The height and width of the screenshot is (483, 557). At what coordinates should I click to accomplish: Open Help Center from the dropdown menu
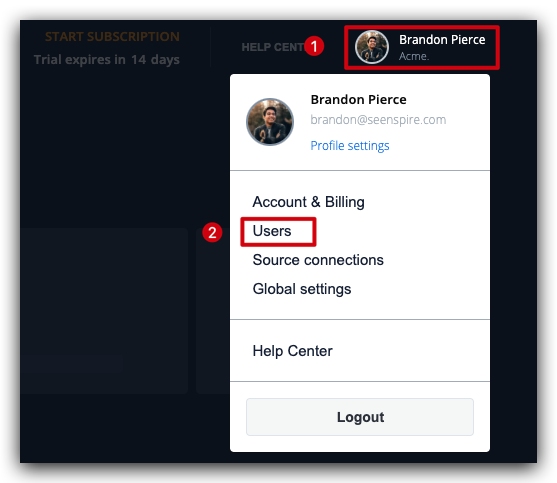click(292, 351)
